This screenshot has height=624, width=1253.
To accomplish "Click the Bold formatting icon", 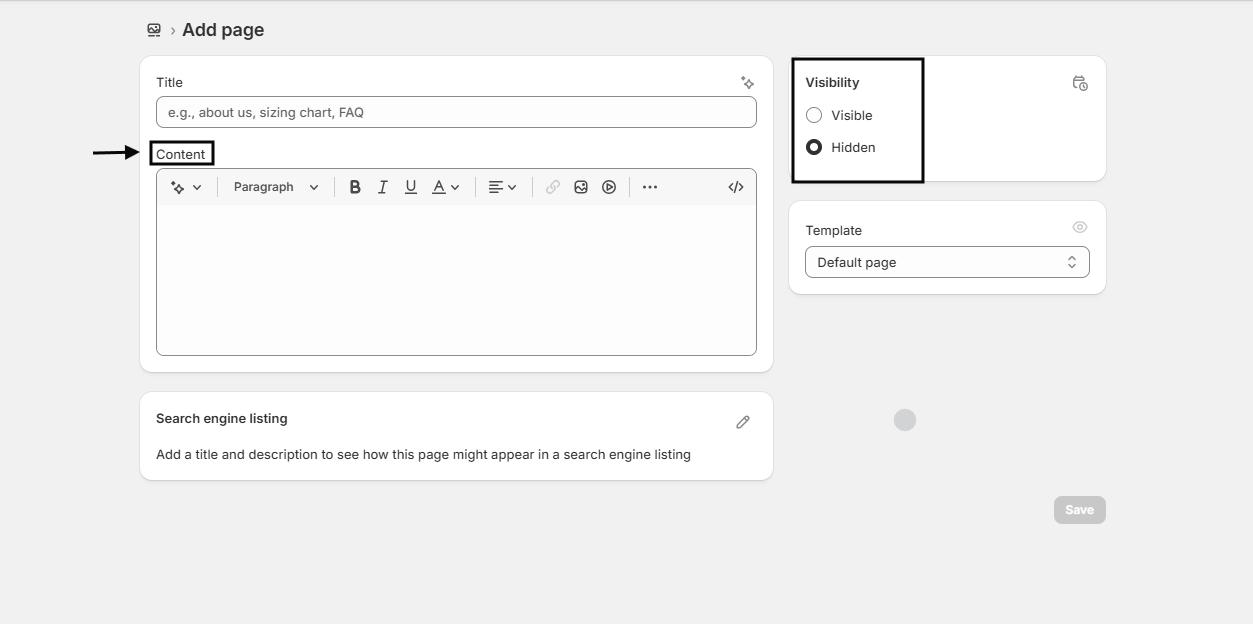I will pyautogui.click(x=355, y=187).
